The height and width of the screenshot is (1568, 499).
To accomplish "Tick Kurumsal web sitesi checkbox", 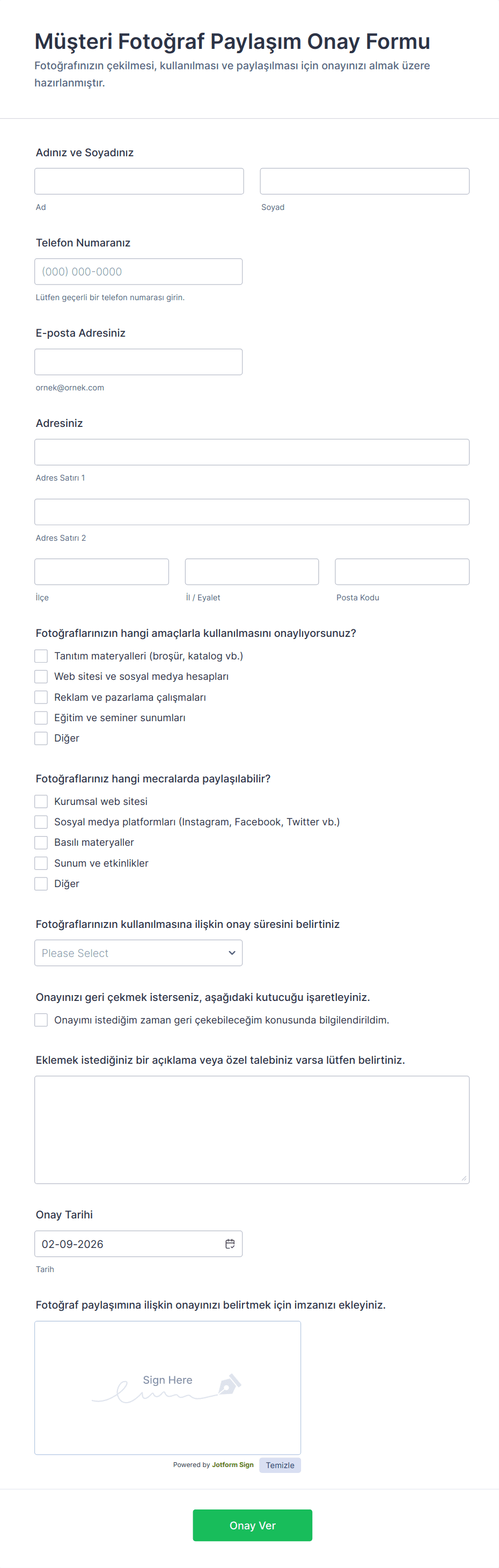I will (x=41, y=801).
